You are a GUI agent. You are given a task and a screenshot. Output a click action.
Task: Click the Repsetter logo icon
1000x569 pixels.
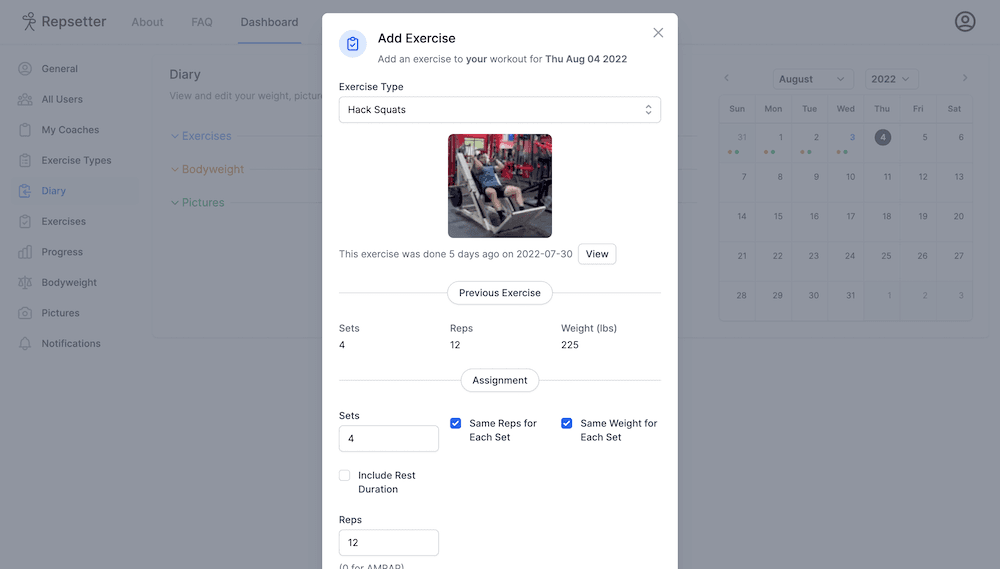click(x=29, y=22)
